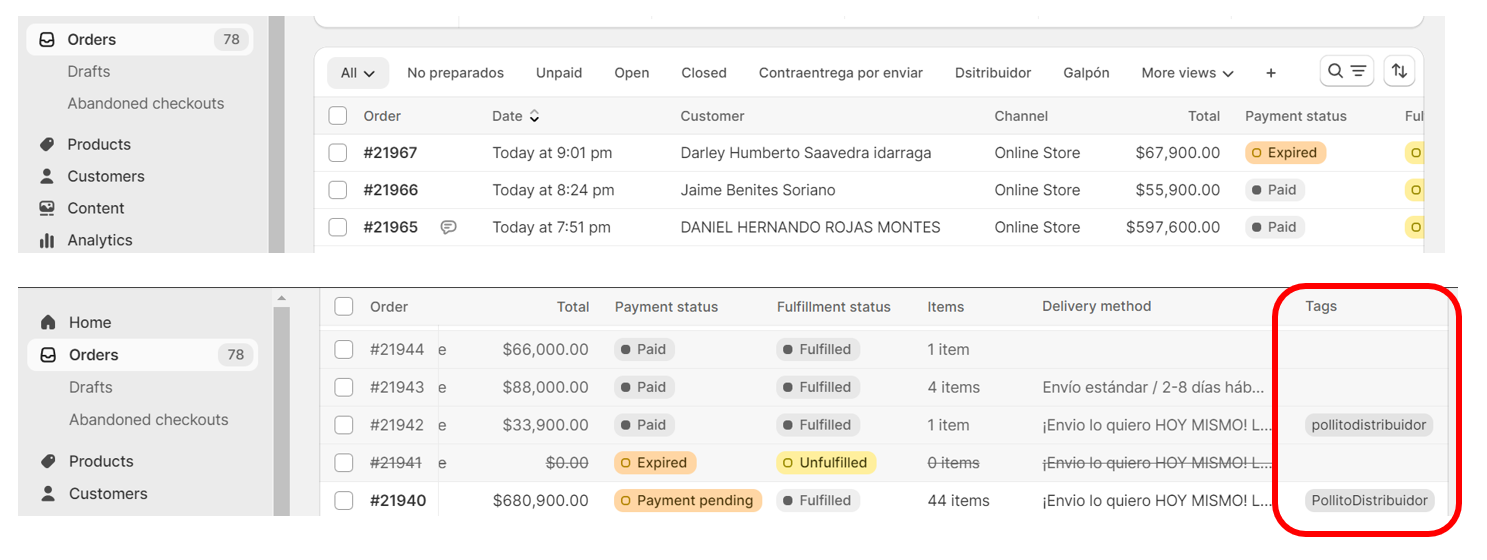The height and width of the screenshot is (560, 1487).
Task: Switch to Contraentrega por enviar tab
Action: (841, 73)
